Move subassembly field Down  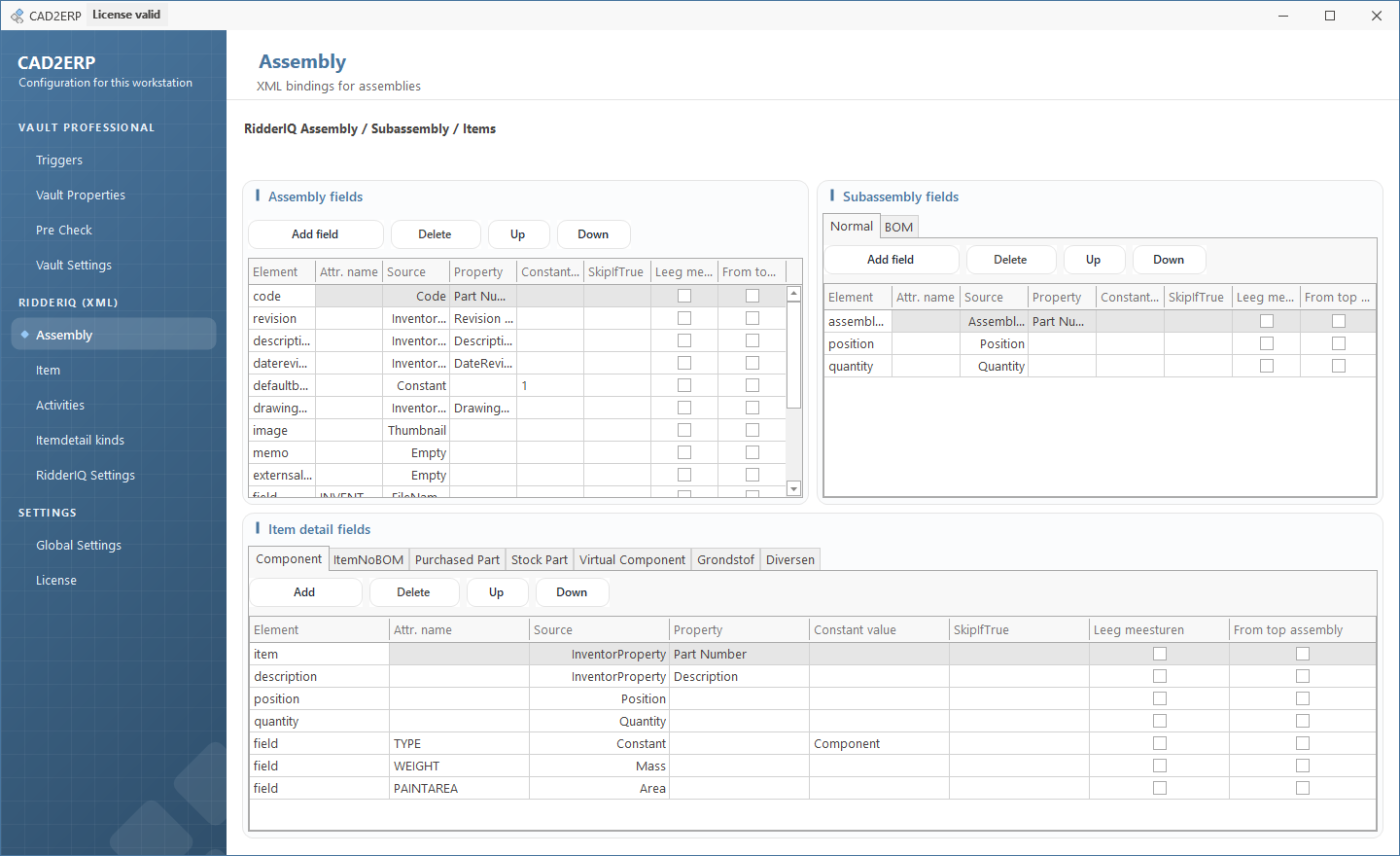point(1169,260)
